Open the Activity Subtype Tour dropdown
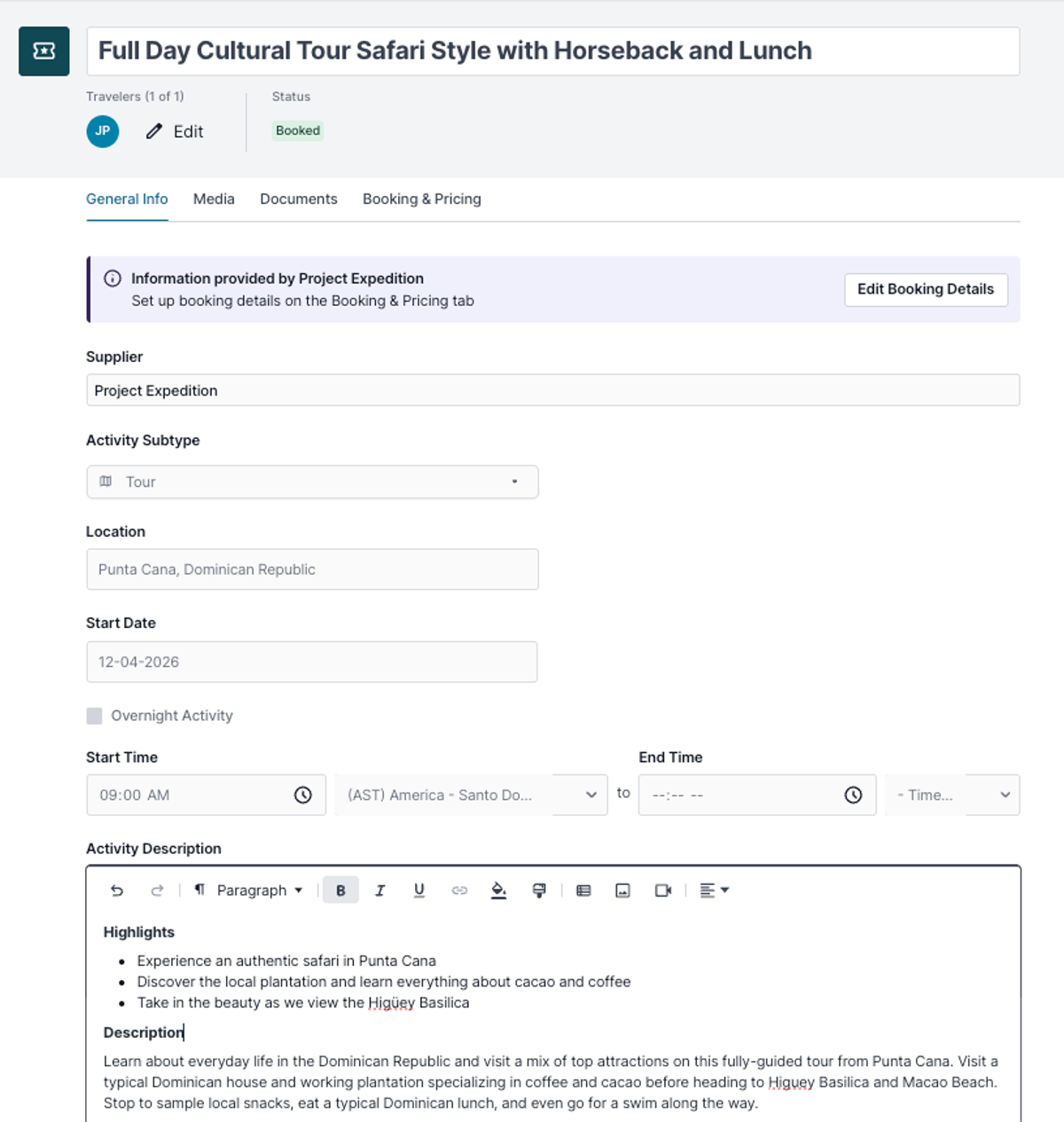The width and height of the screenshot is (1064, 1122). [312, 482]
